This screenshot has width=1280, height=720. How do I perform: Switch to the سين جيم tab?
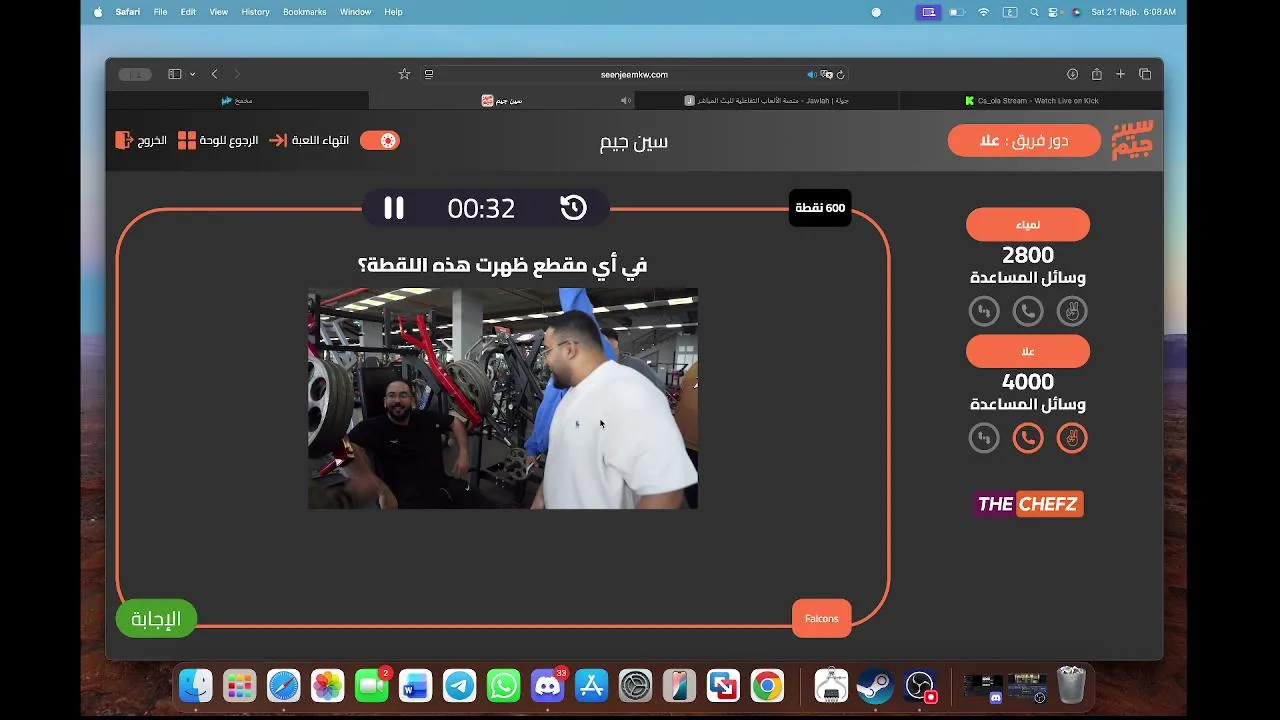[x=502, y=100]
